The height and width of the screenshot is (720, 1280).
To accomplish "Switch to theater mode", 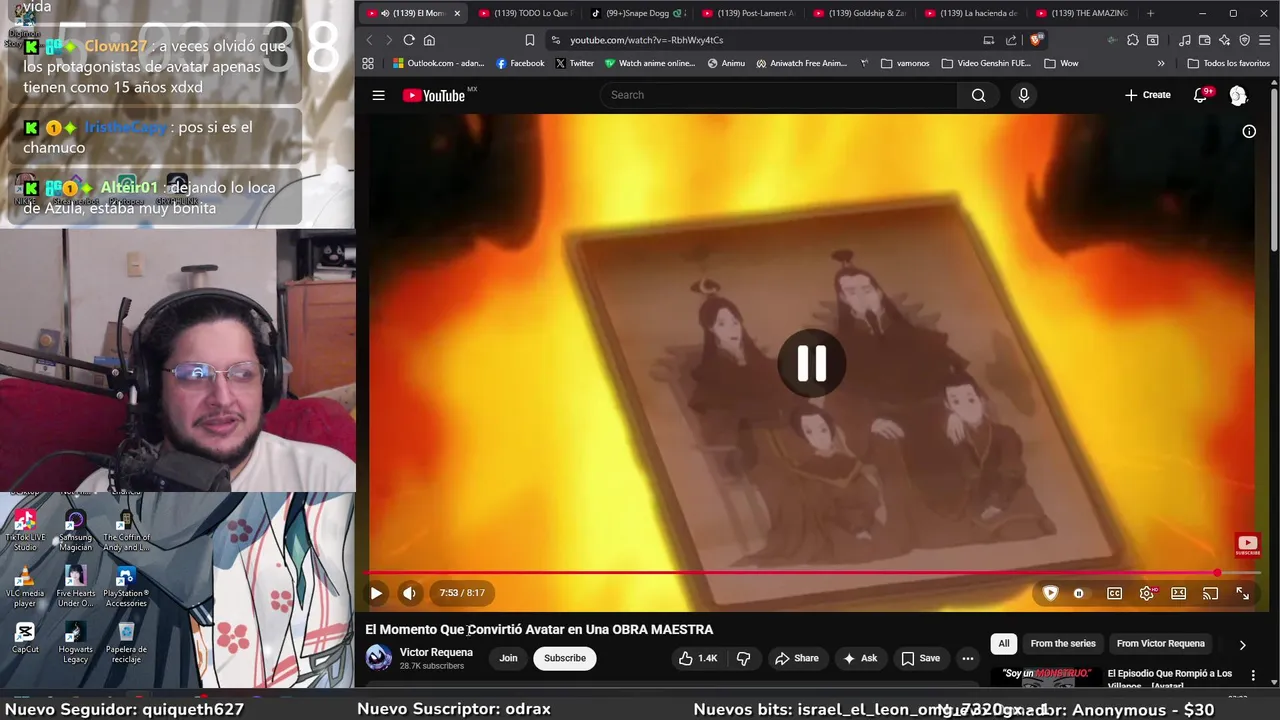I will click(x=1178, y=593).
